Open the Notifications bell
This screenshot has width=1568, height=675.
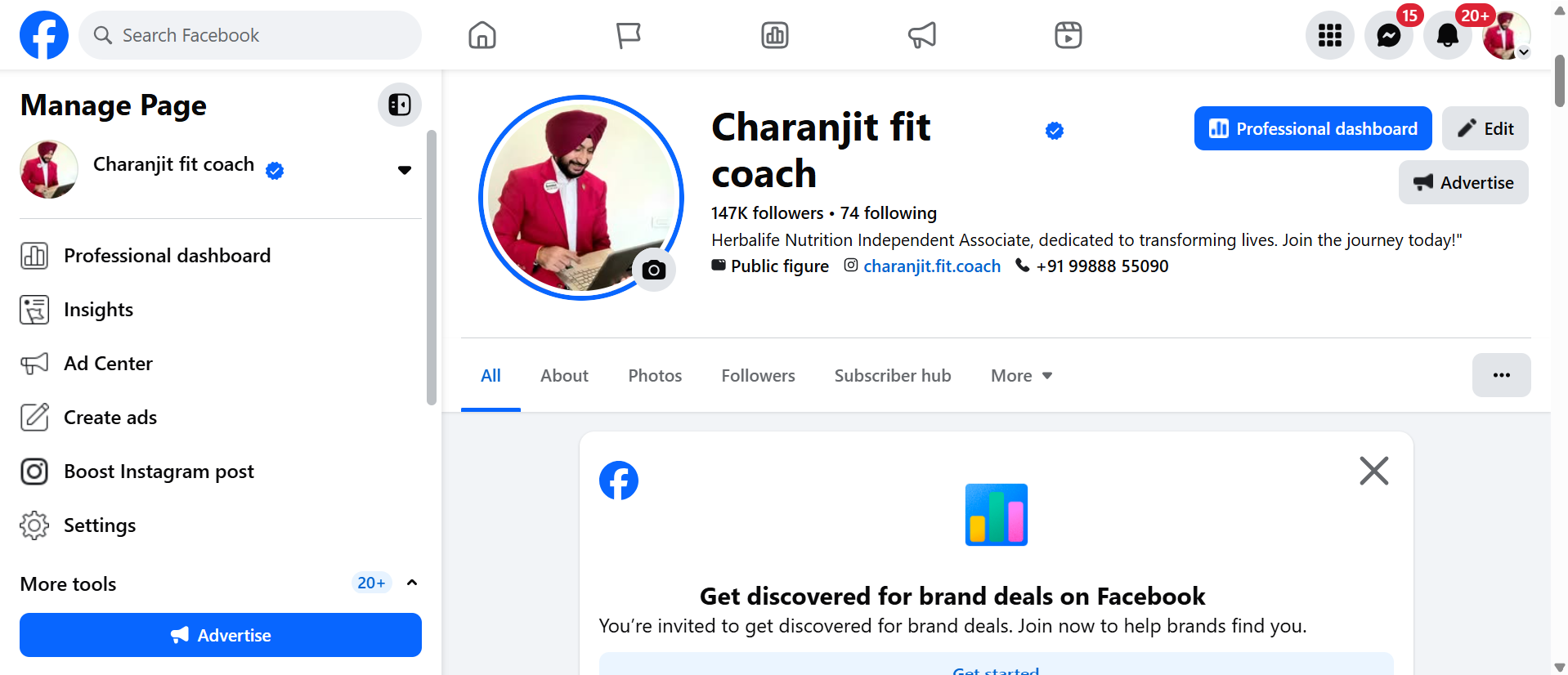pos(1447,36)
